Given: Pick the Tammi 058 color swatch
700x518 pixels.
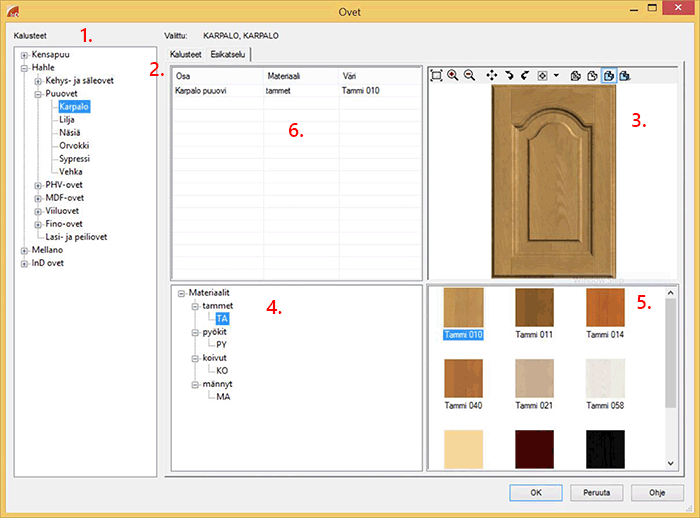Looking at the screenshot, I should [x=606, y=380].
